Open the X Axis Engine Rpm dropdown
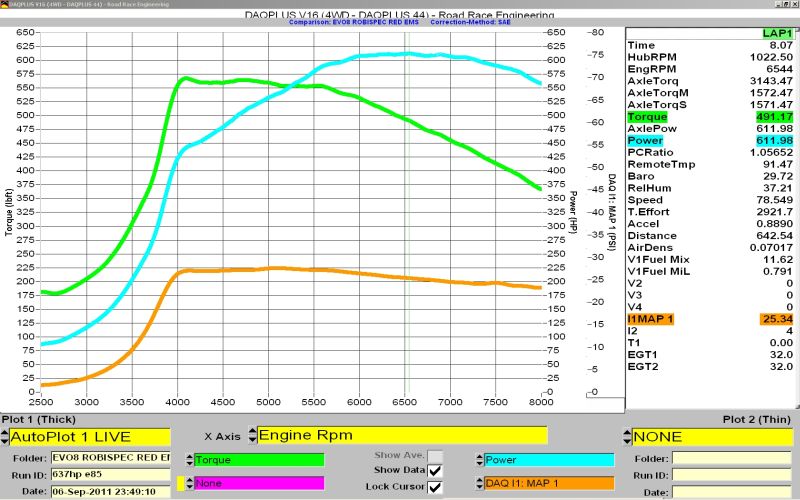This screenshot has width=800, height=500. (x=402, y=436)
